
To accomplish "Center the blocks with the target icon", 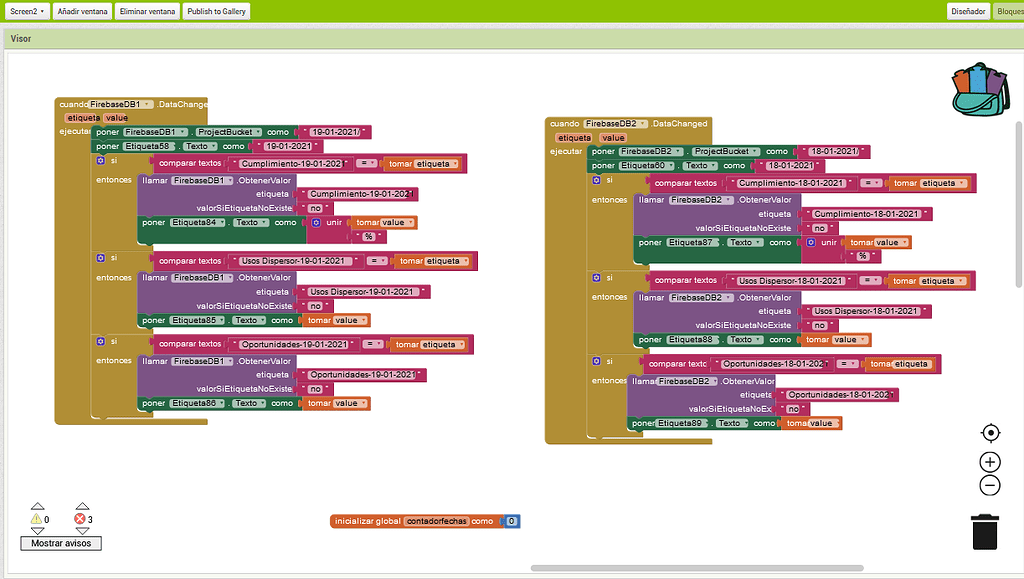I will (x=990, y=432).
